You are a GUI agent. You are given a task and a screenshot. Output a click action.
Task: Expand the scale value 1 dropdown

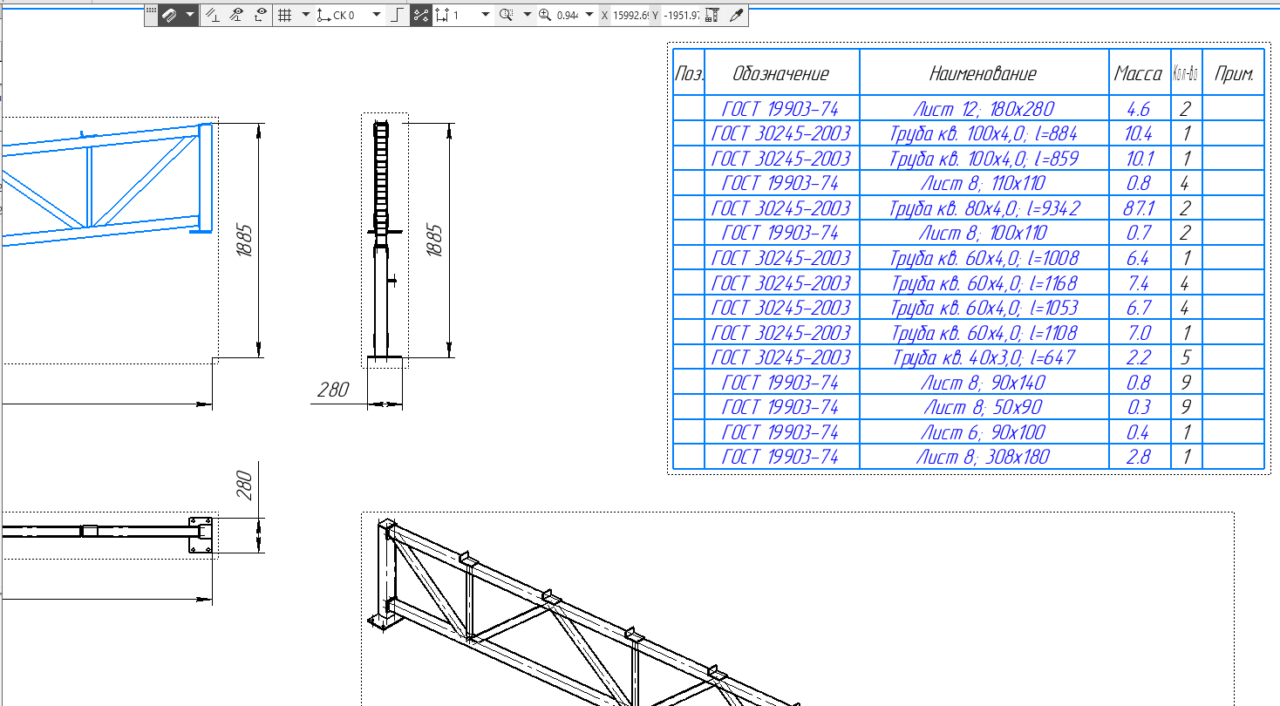485,15
